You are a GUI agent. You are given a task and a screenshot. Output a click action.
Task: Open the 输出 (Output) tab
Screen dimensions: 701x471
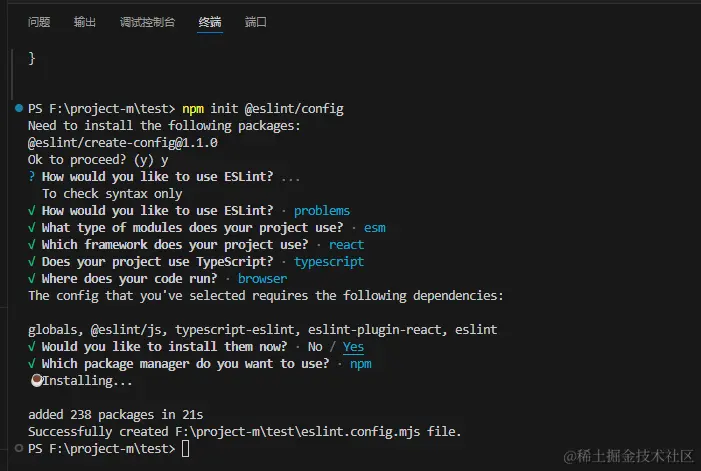tap(85, 22)
